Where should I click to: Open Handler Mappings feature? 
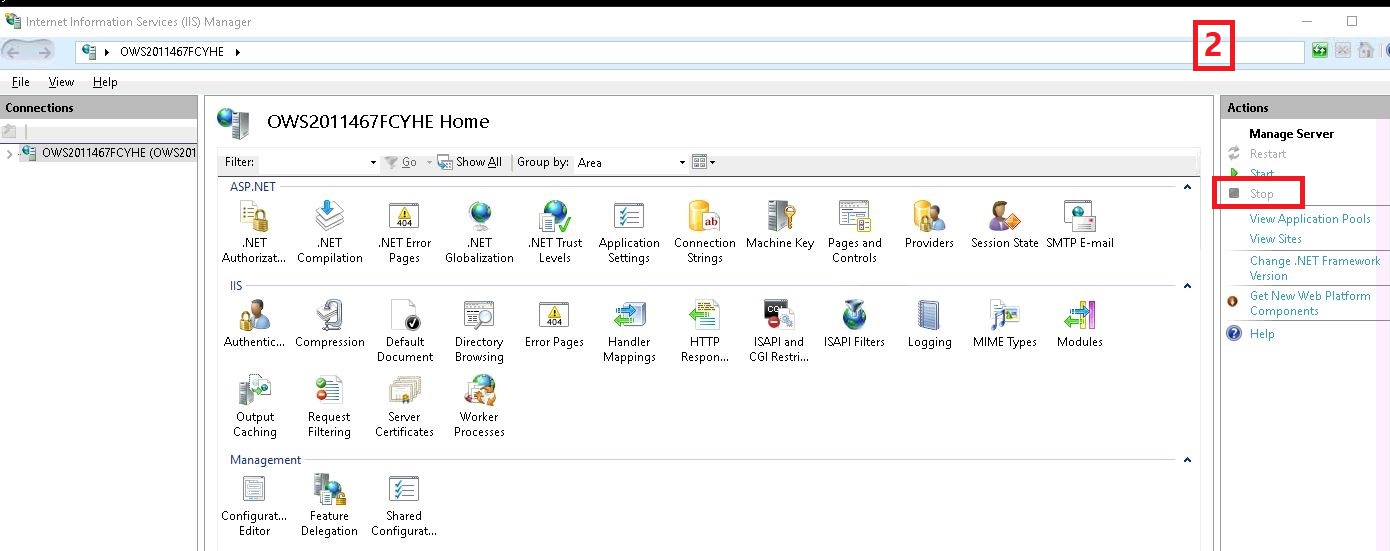coord(629,330)
